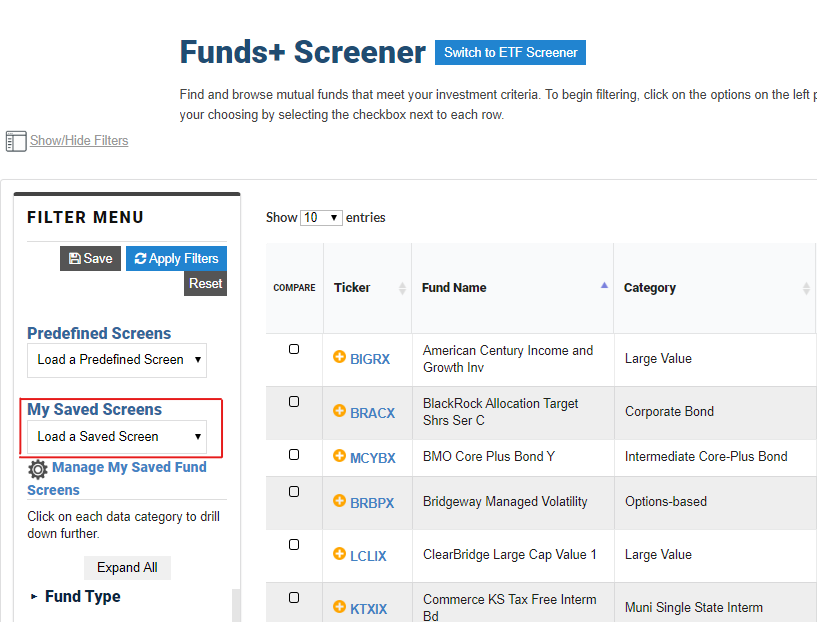This screenshot has height=622, width=817.
Task: Open the KTXIX ticker link
Action: click(368, 609)
